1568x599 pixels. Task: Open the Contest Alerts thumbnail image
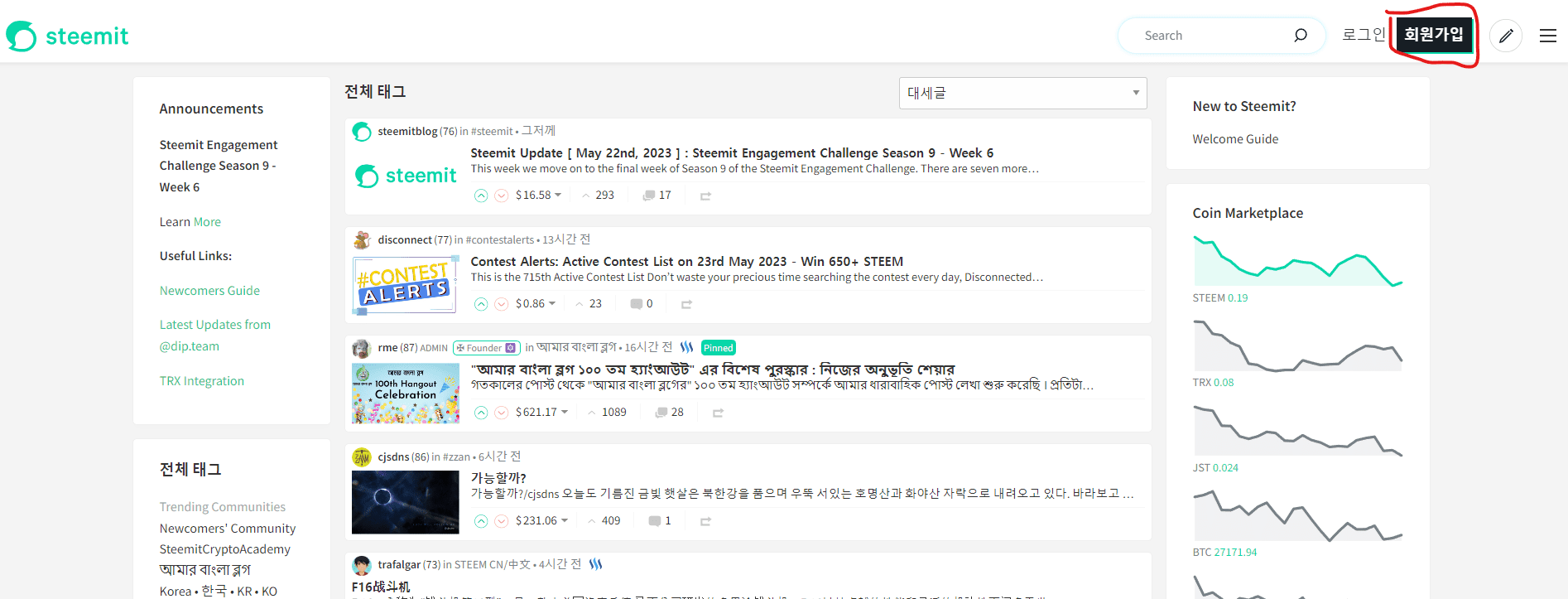pos(406,285)
